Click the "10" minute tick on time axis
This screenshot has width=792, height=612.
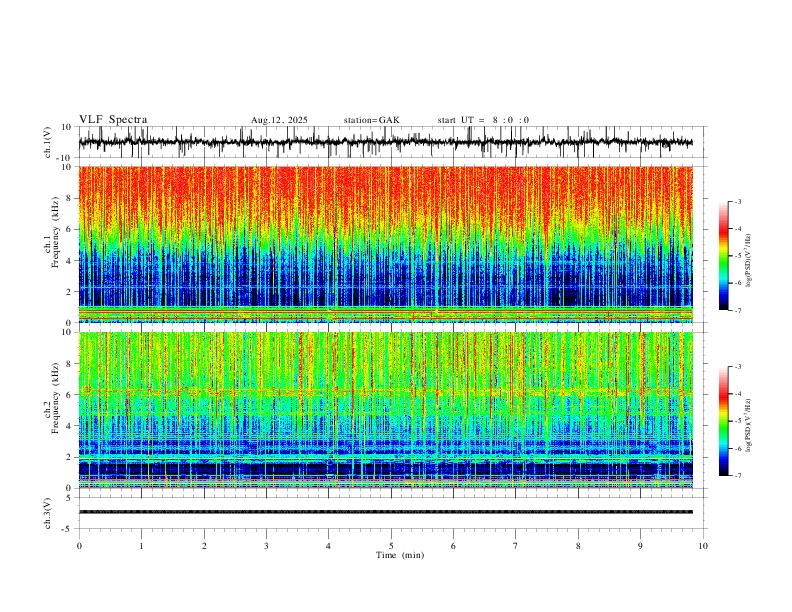click(703, 546)
